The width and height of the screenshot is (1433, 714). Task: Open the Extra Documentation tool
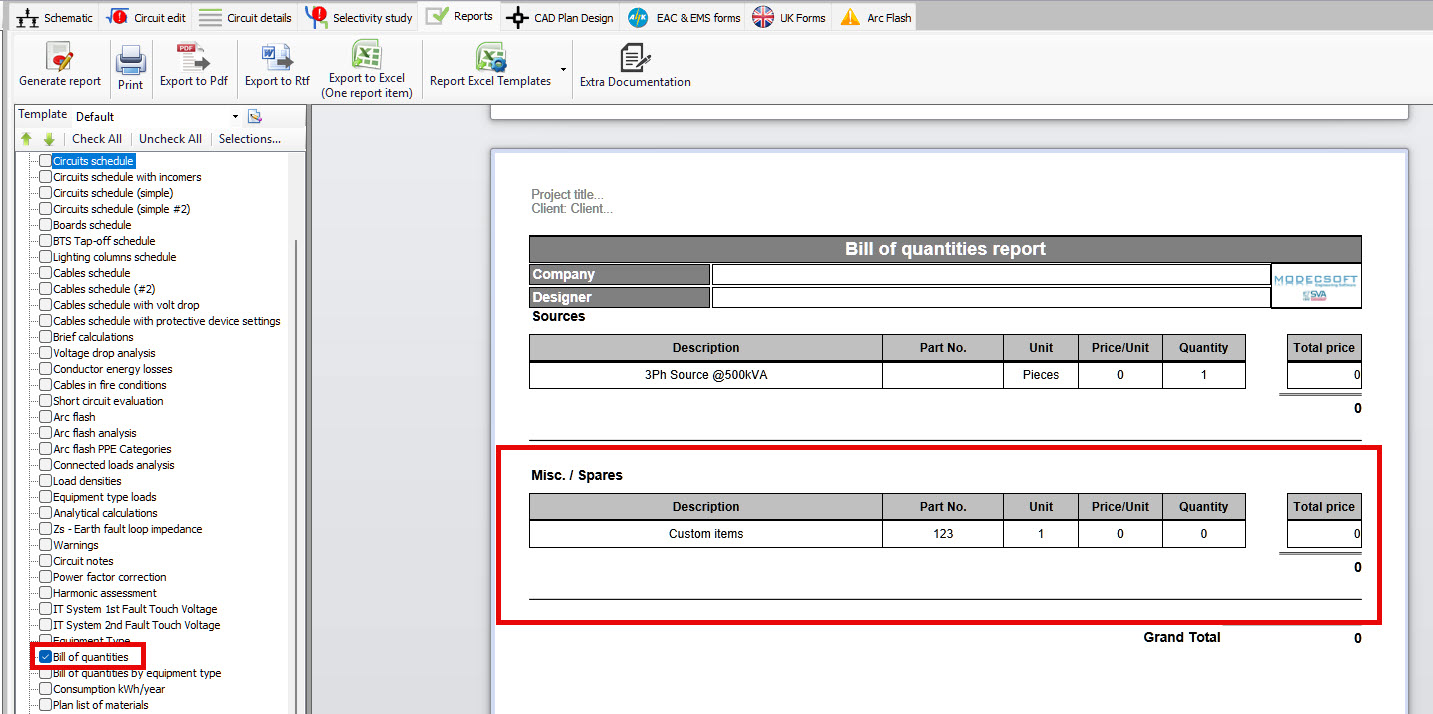pyautogui.click(x=635, y=58)
